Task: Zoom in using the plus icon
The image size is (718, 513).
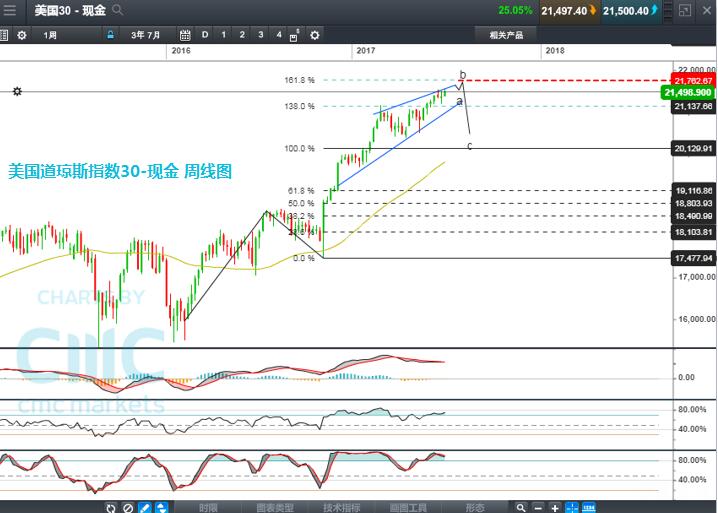Action: [555, 507]
